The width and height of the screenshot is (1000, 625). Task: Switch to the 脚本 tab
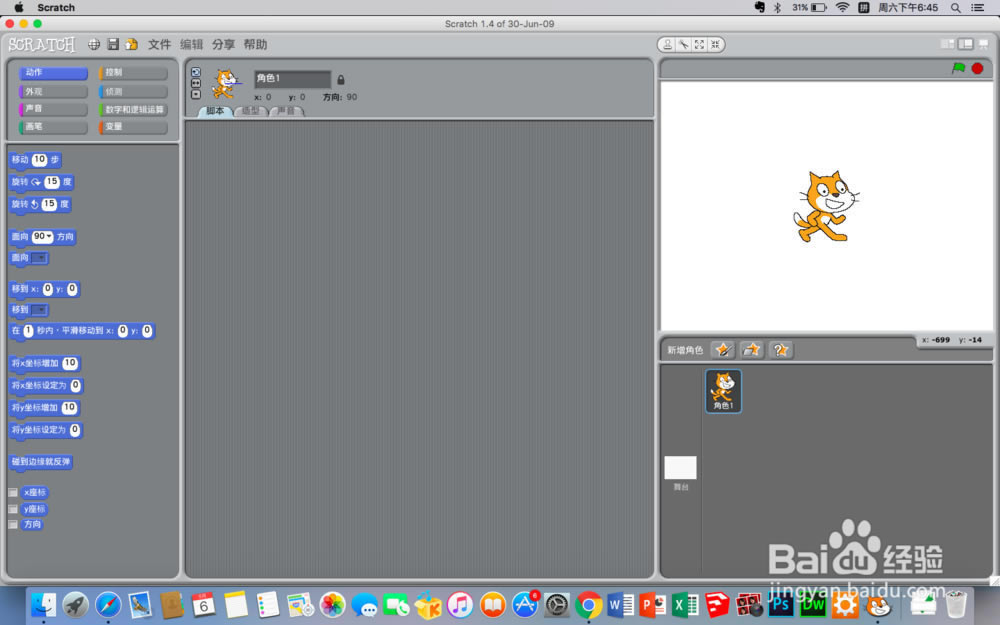coord(215,111)
